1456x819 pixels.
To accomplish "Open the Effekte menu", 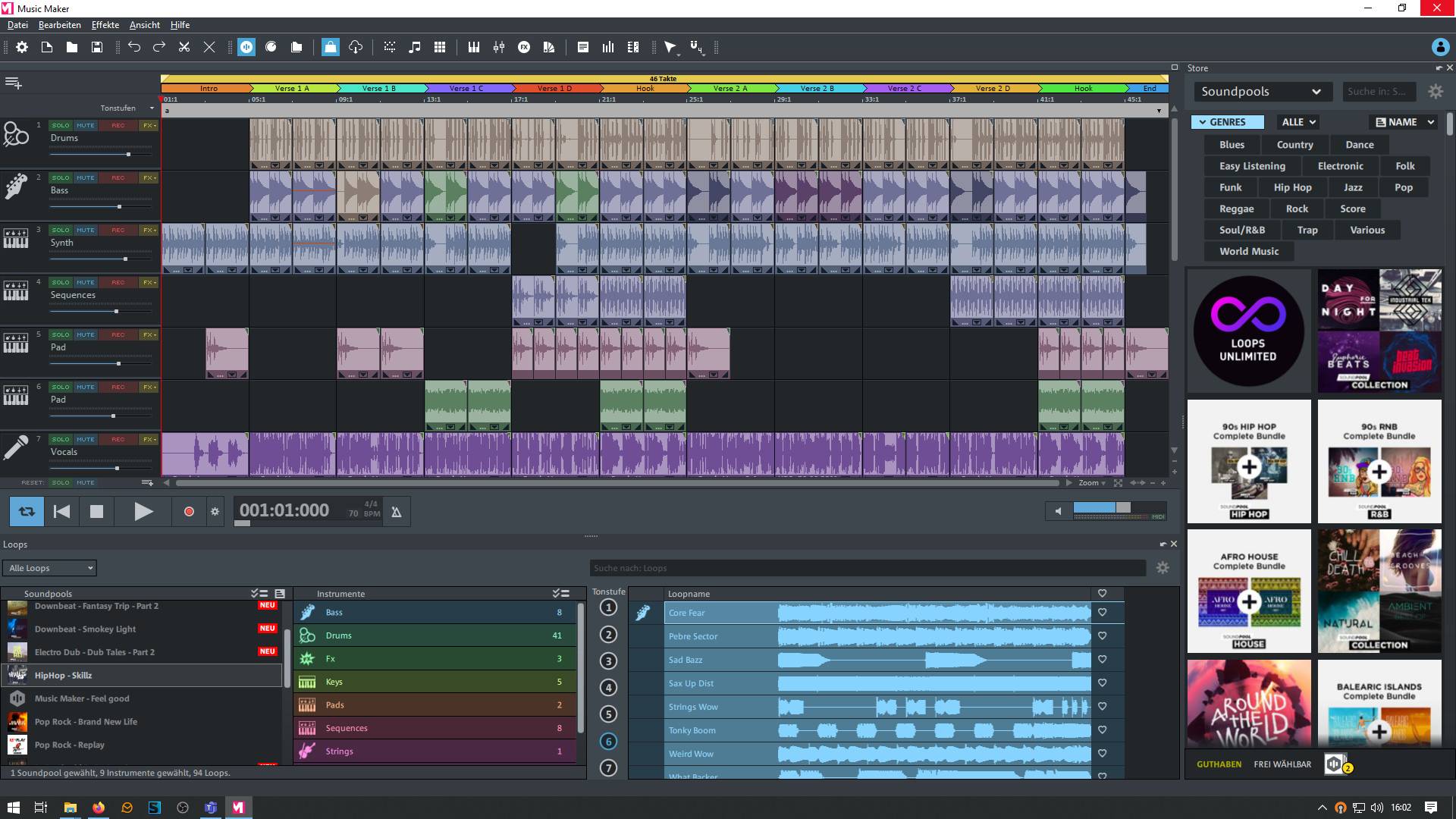I will (105, 24).
